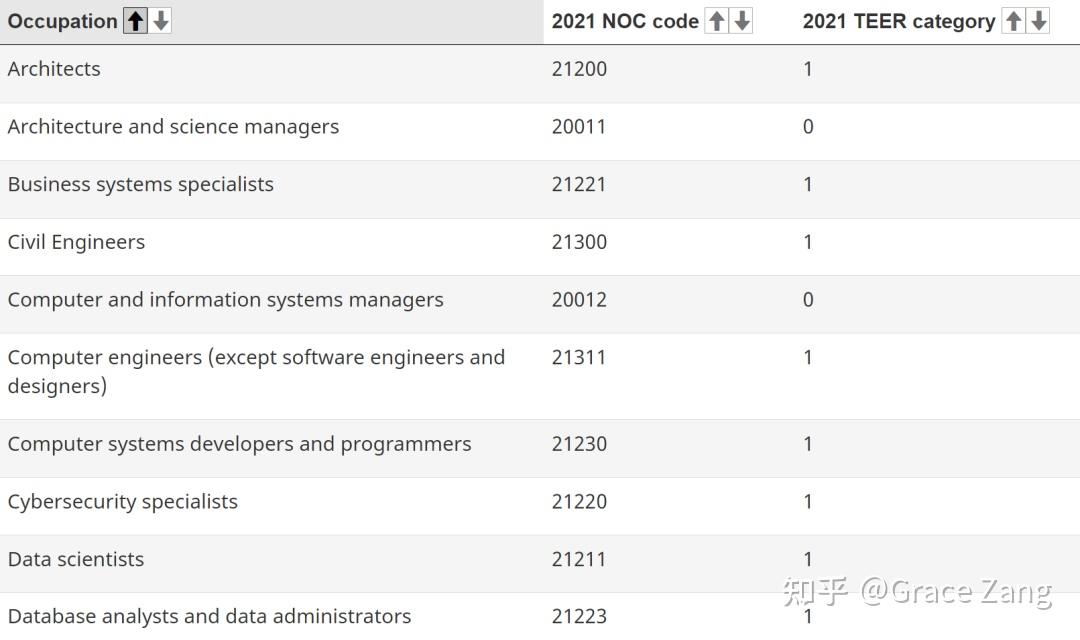Viewport: 1080px width, 640px height.
Task: Select Architecture and science managers cell
Action: (173, 127)
